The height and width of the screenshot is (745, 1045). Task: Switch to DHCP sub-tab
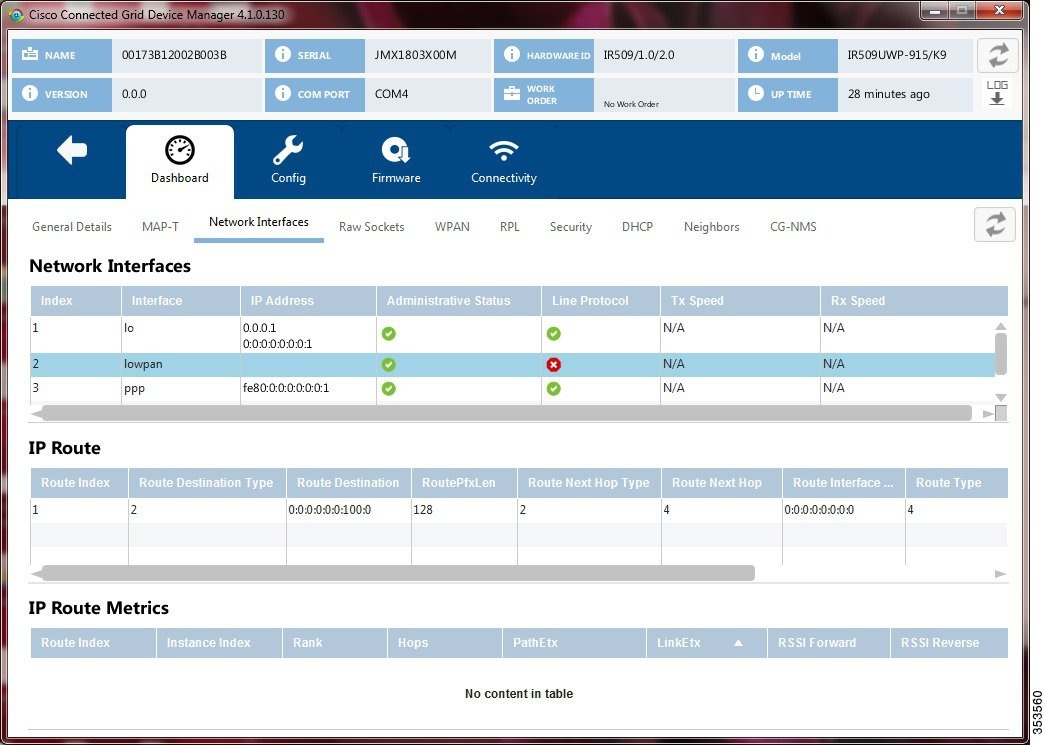pyautogui.click(x=637, y=227)
